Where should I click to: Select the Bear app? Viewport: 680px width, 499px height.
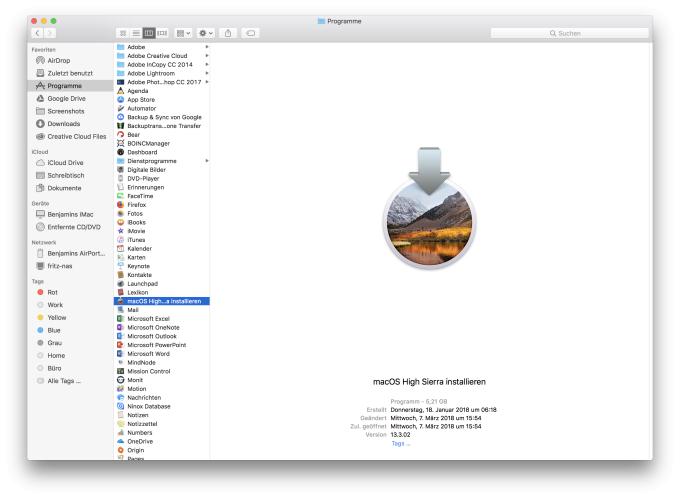(x=162, y=134)
